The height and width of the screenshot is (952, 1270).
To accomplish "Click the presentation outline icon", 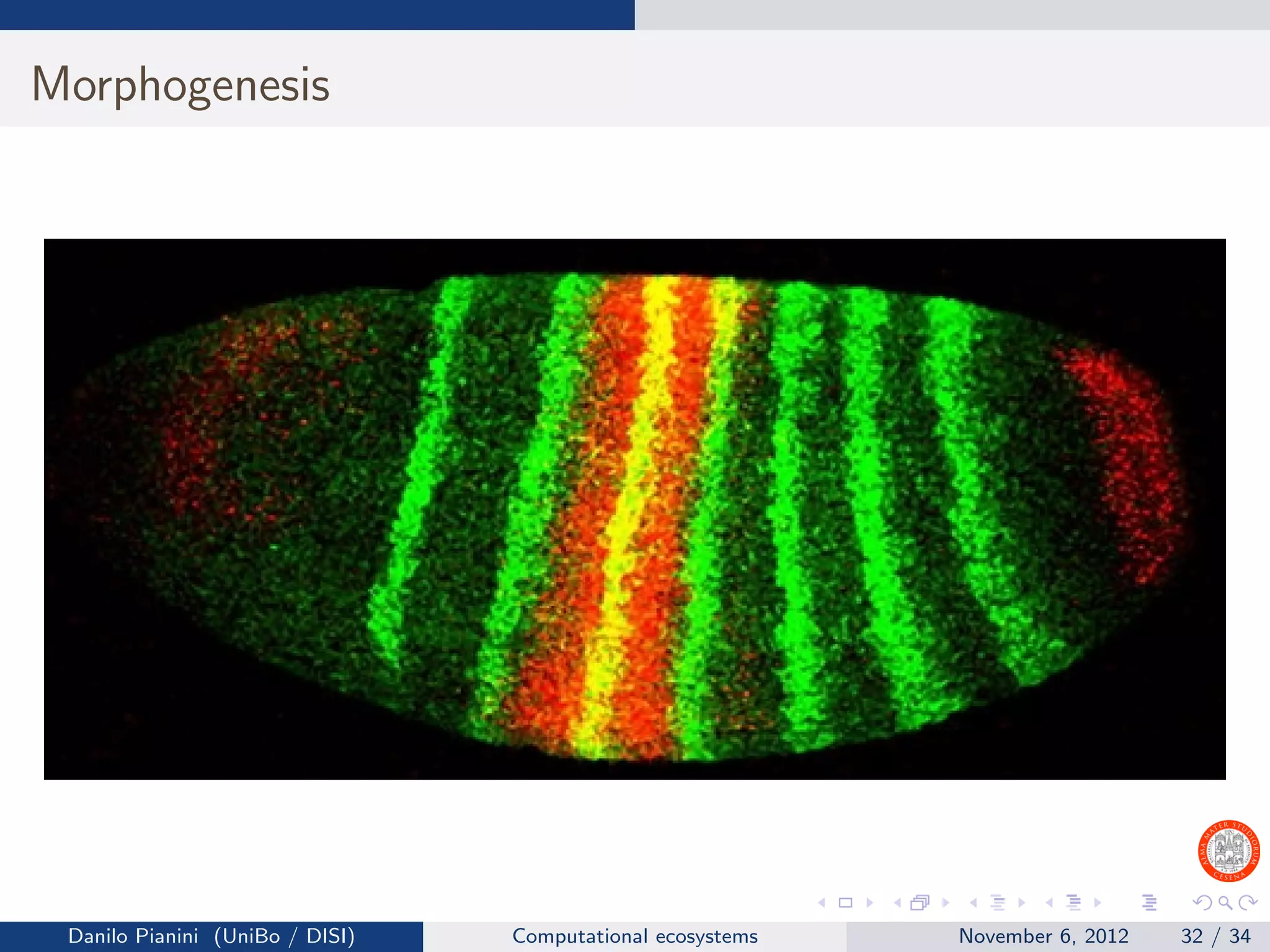I will [1149, 903].
